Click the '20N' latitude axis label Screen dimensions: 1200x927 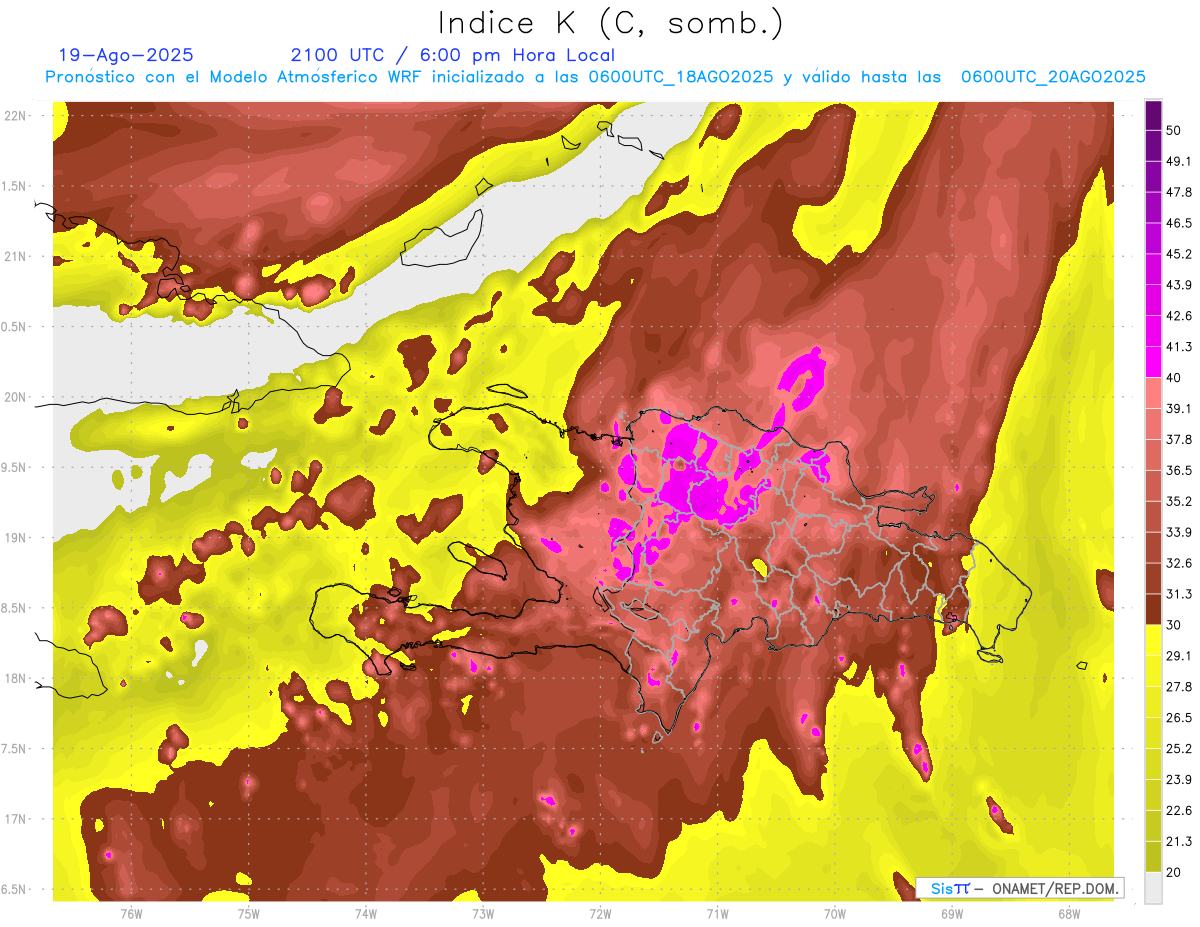15,397
